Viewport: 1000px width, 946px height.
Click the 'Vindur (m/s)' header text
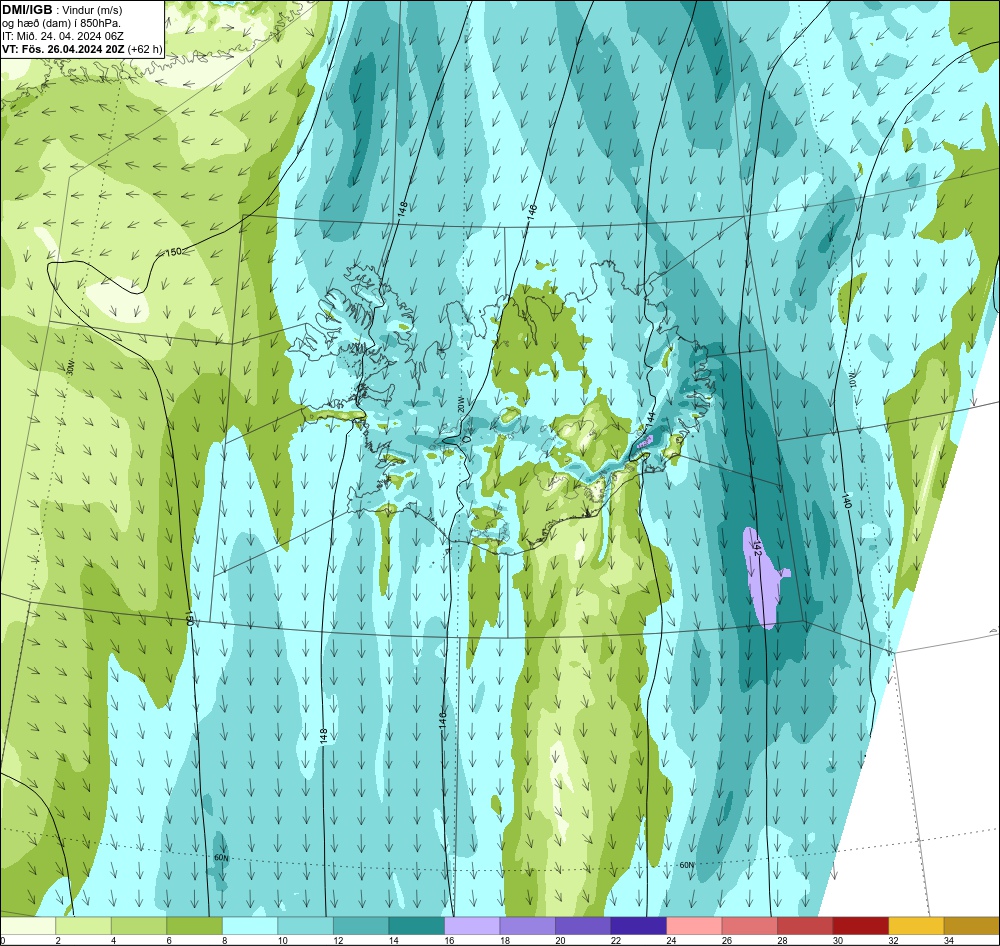pyautogui.click(x=94, y=10)
